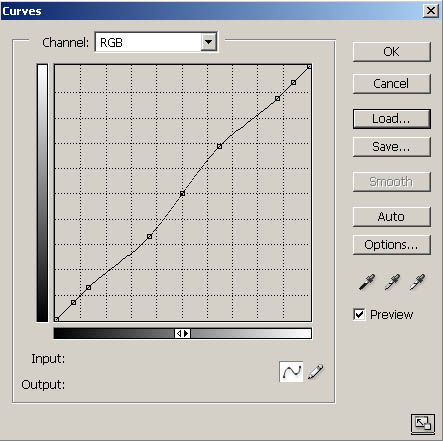Click the Save... button
Viewport: 443px width, 441px height.
pos(391,147)
